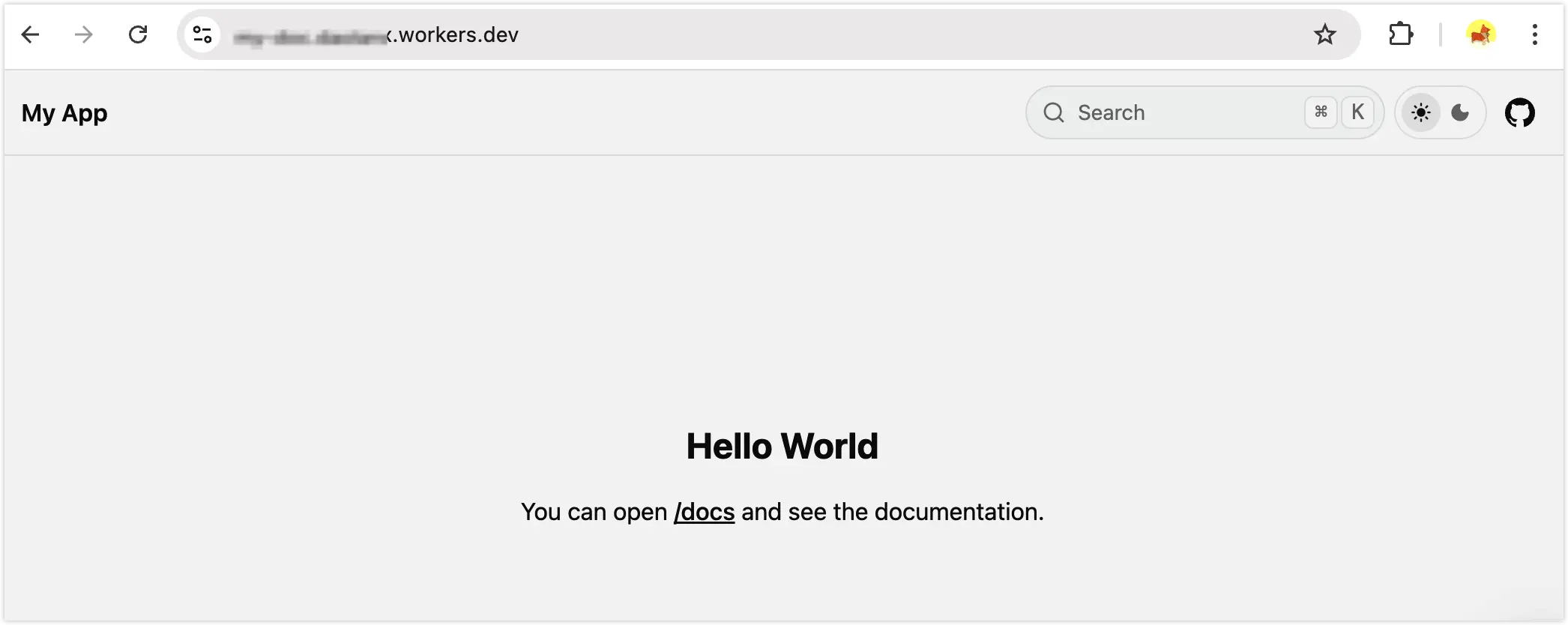Click the browser forward arrow
1568x625 pixels.
[84, 34]
